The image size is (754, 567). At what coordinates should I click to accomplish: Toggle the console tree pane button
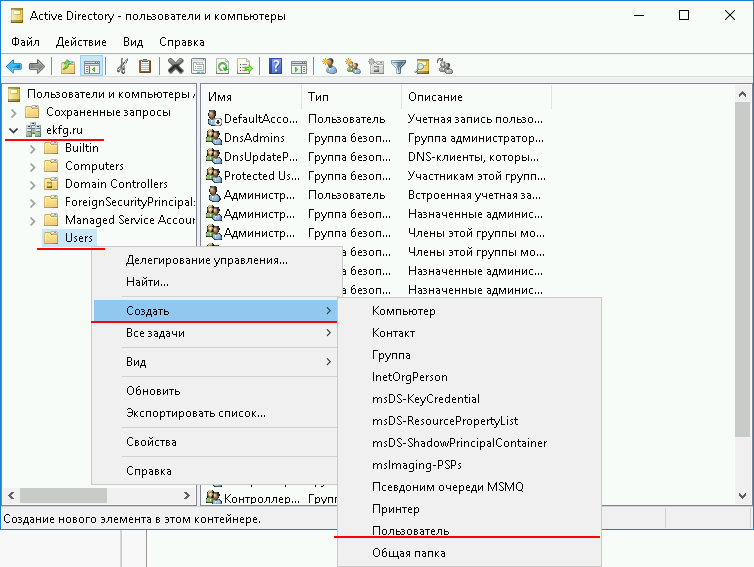pyautogui.click(x=91, y=66)
